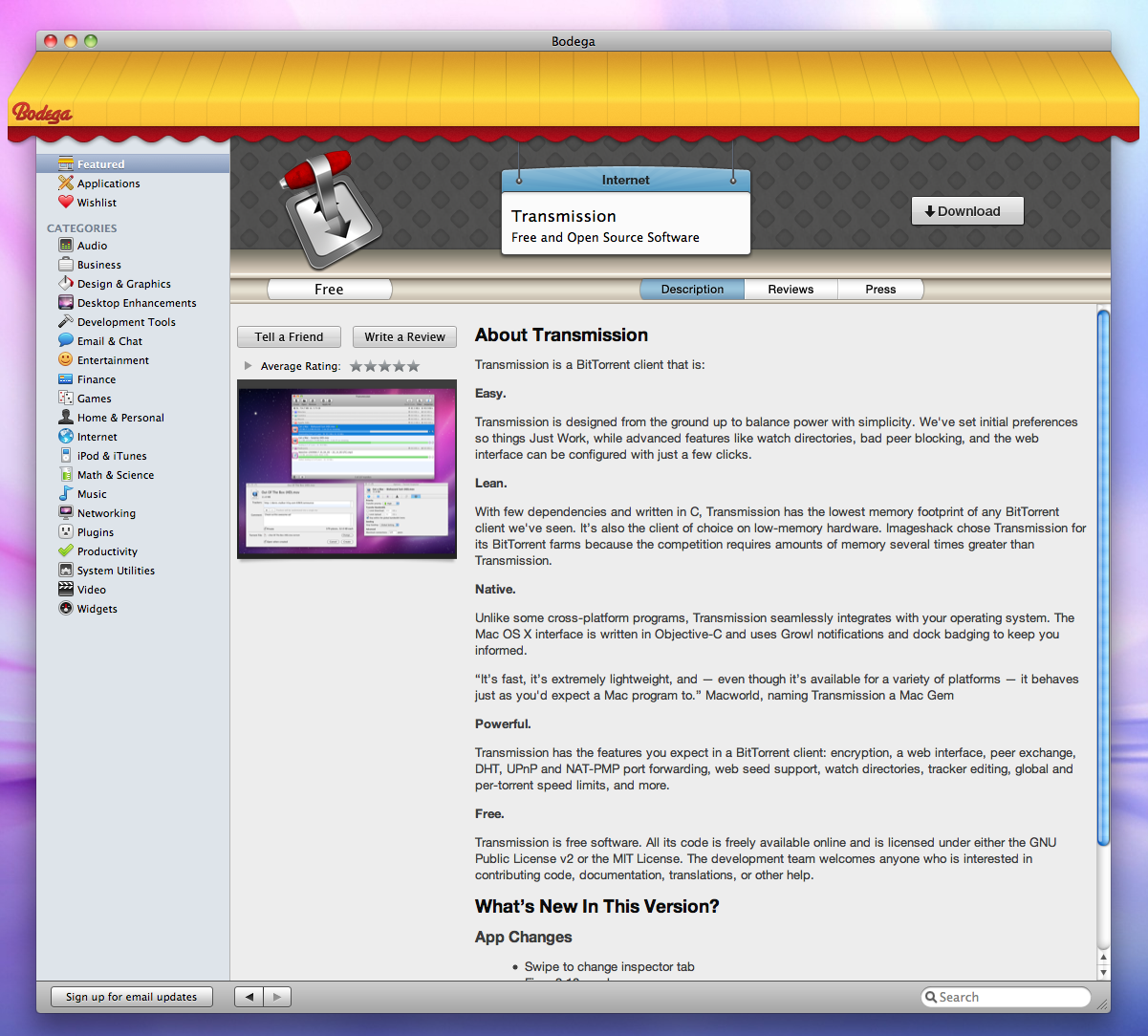Click the System Utilities icon
Viewport: 1148px width, 1036px height.
[x=66, y=571]
